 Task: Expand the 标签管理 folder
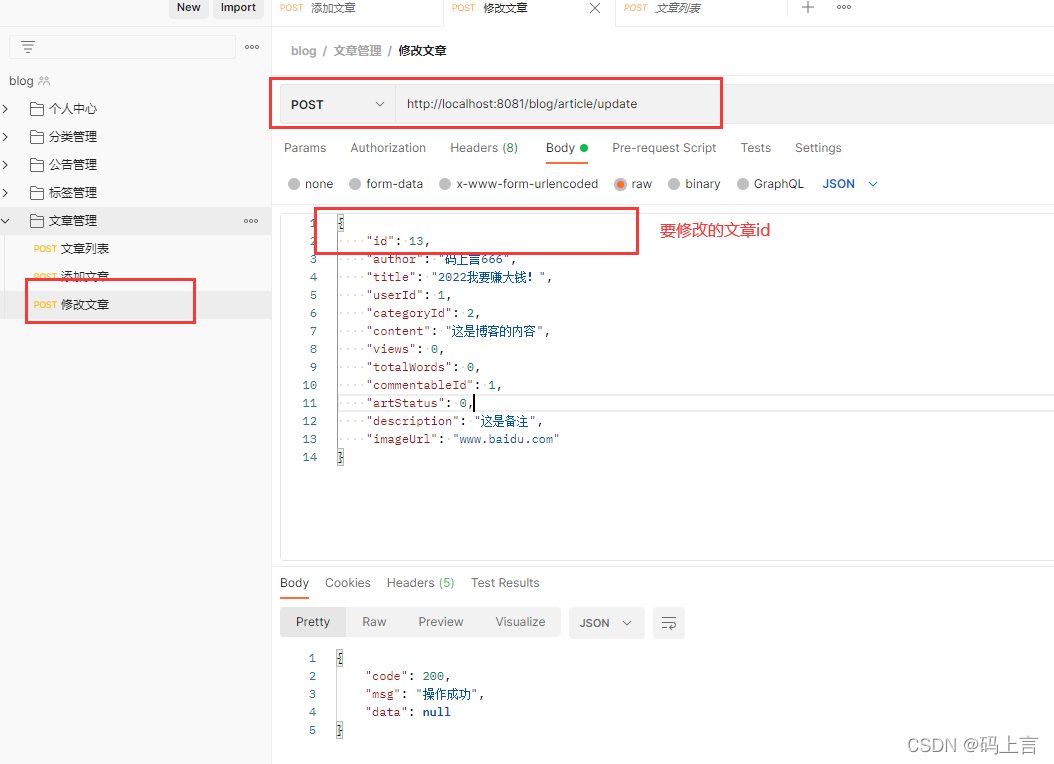pos(5,193)
